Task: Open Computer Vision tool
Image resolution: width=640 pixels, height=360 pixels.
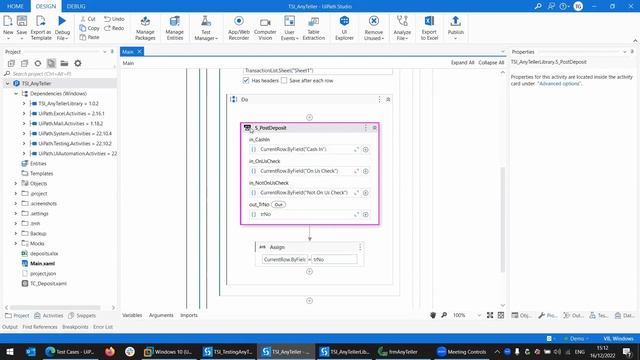Action: coord(265,28)
